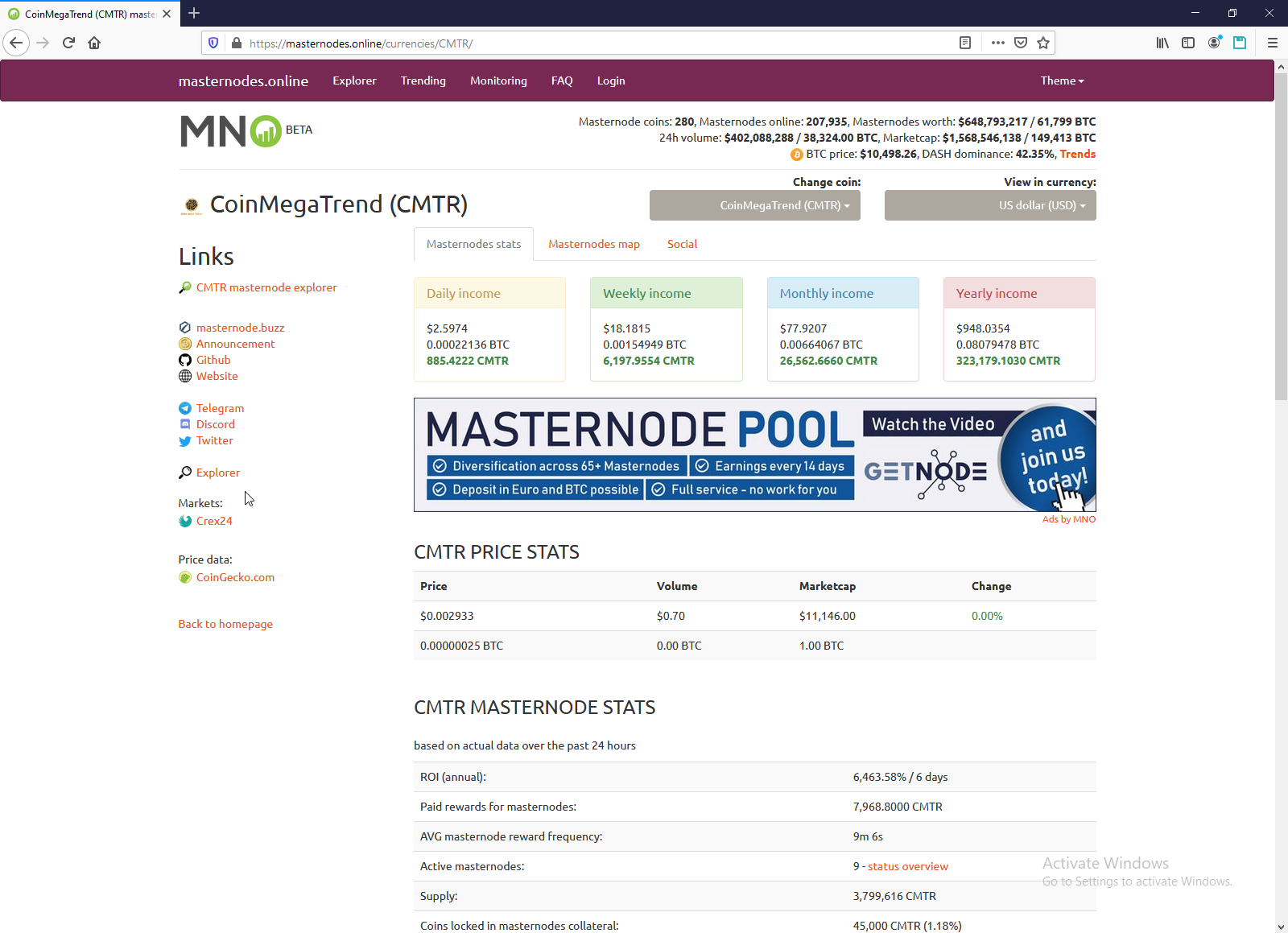Click the MNO logo

[x=231, y=131]
